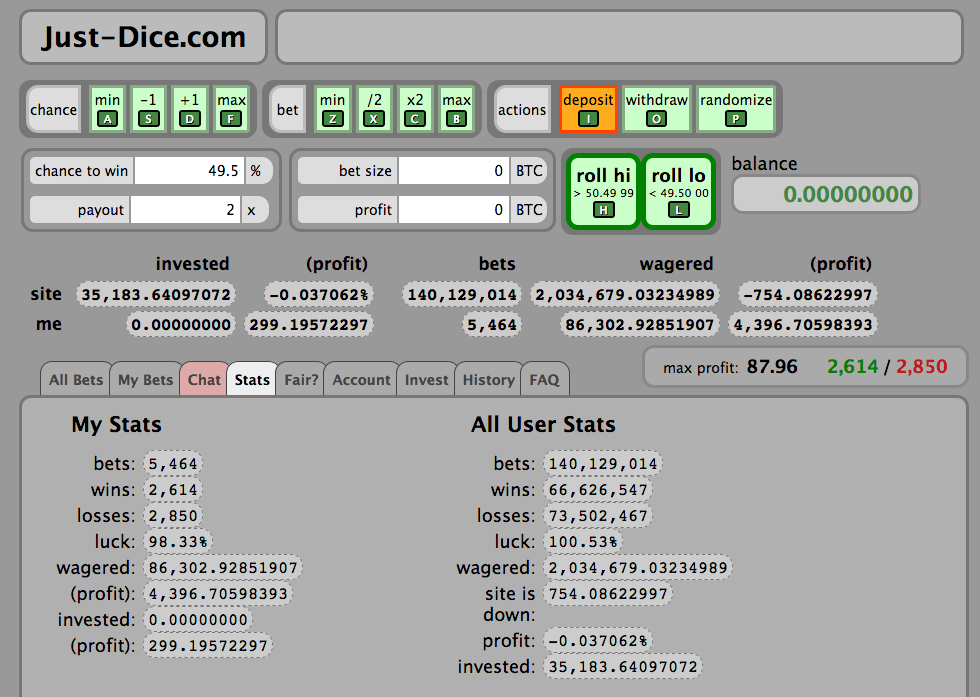Click All User Stats bets value

click(603, 464)
